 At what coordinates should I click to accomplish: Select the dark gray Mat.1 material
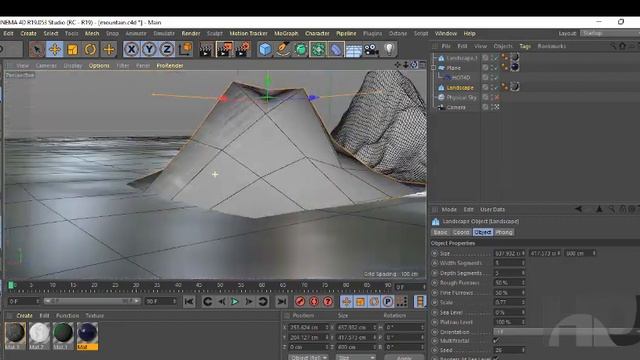(15, 336)
